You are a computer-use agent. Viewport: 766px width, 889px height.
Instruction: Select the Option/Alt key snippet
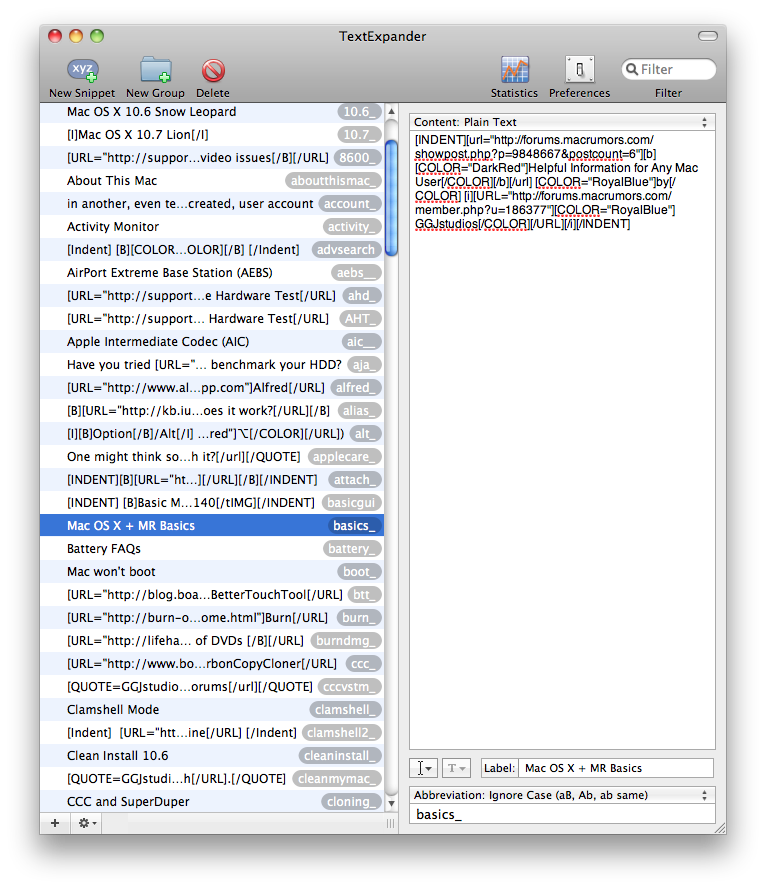[x=211, y=434]
